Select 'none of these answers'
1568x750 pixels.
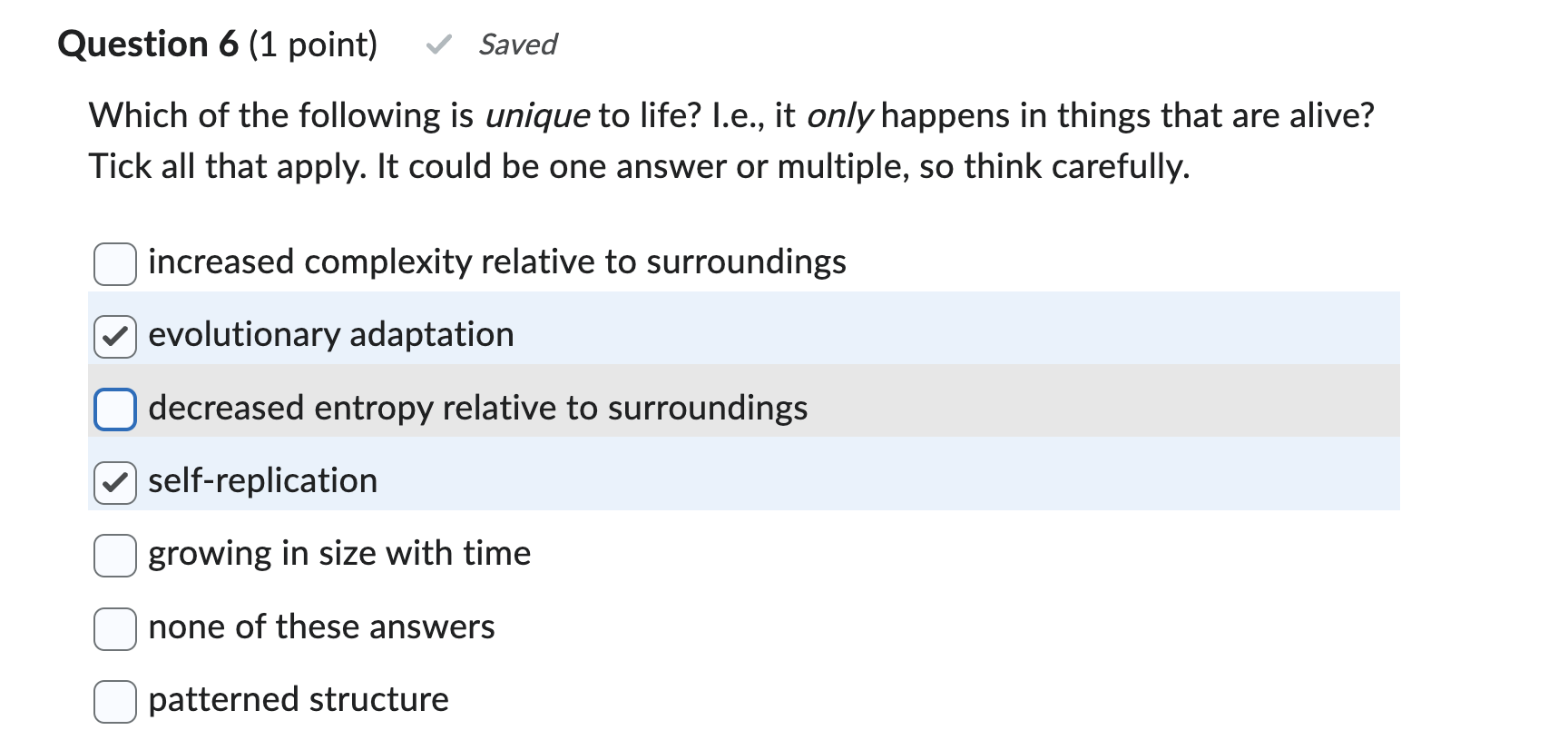click(114, 628)
